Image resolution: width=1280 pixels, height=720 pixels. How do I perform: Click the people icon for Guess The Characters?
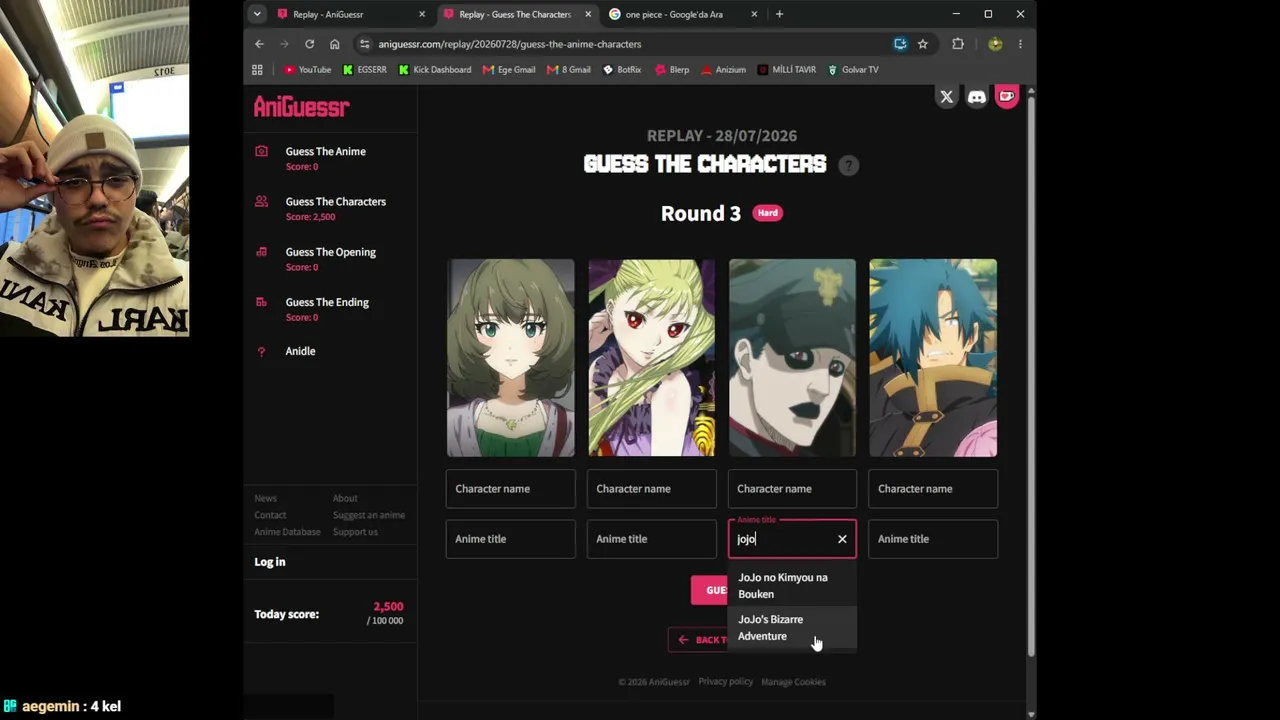[x=261, y=201]
